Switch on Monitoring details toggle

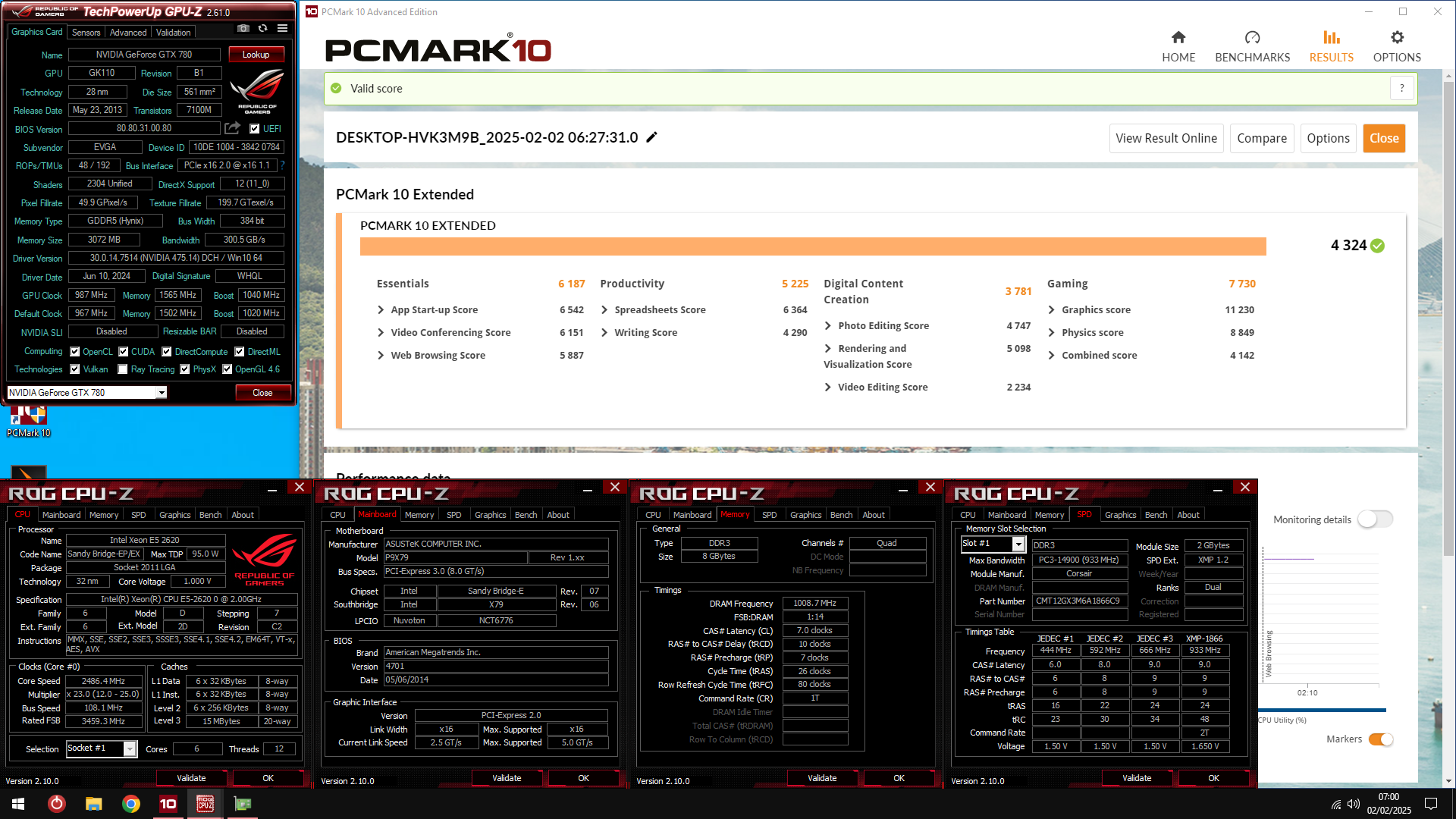[1375, 519]
